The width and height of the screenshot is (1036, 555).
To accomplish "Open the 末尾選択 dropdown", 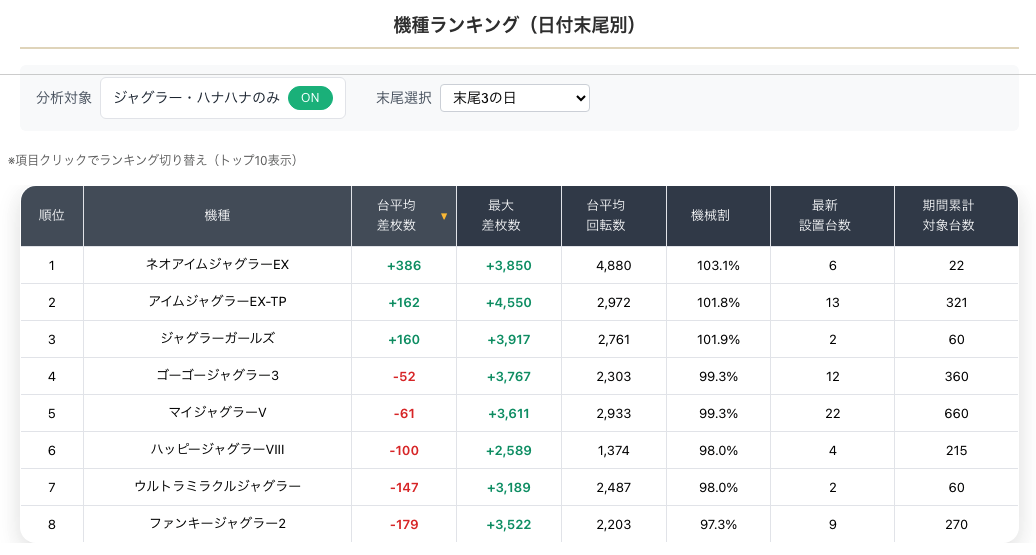I will tap(514, 98).
